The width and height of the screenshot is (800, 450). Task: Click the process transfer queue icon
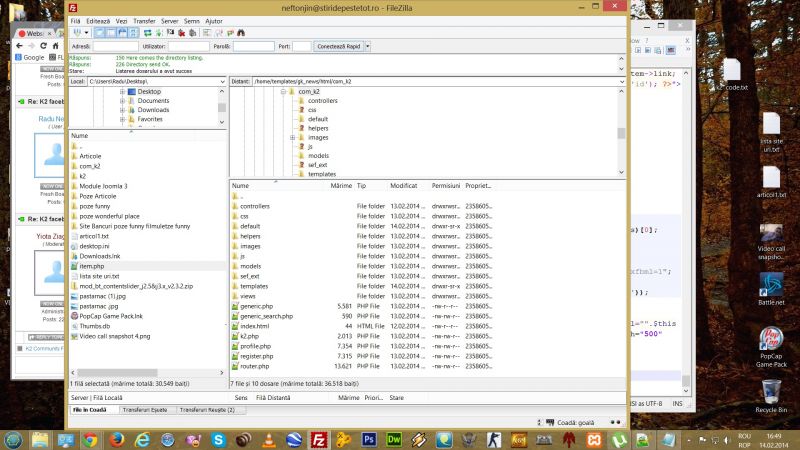point(159,33)
